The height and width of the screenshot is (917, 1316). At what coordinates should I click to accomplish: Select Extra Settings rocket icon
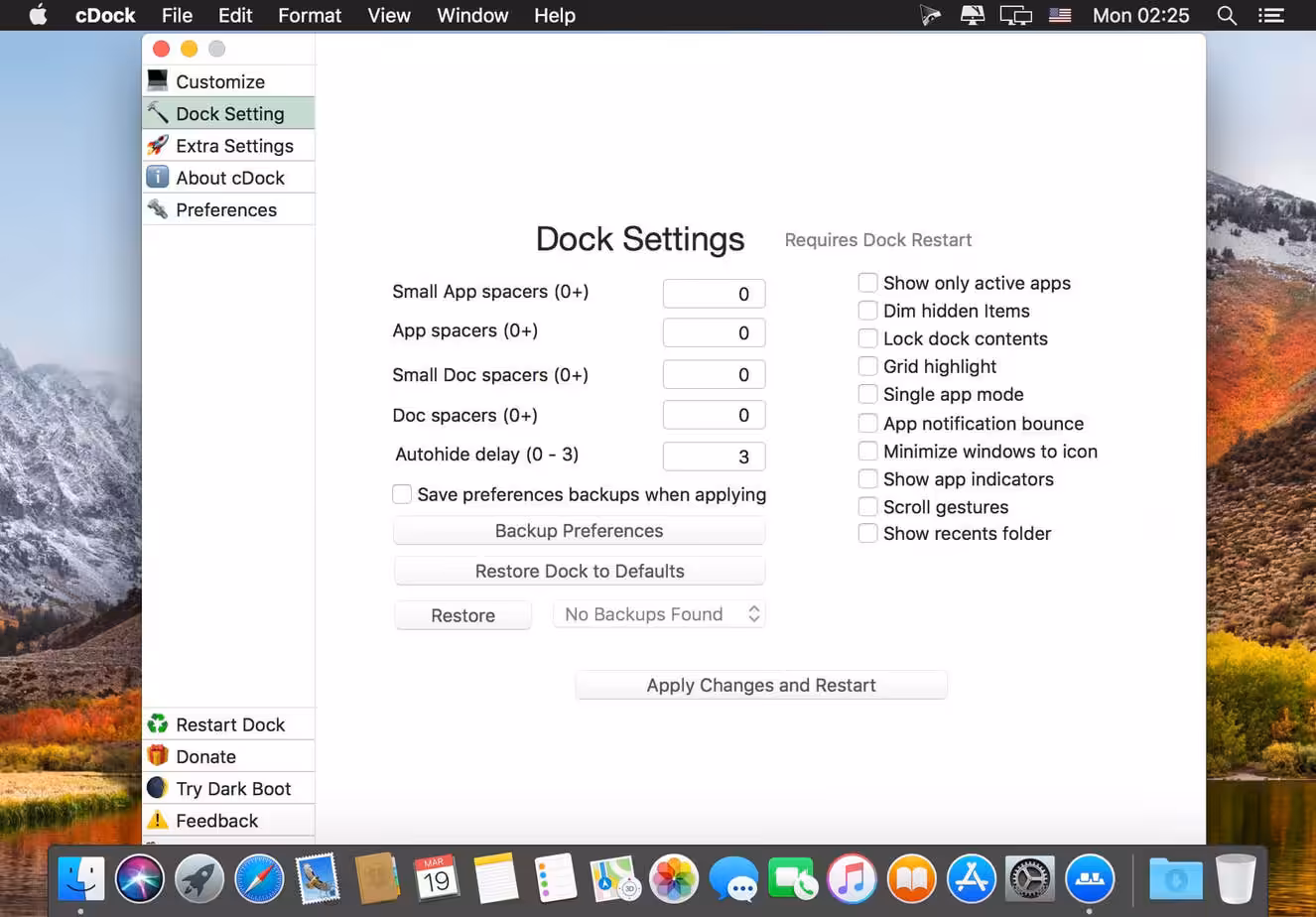pyautogui.click(x=158, y=146)
